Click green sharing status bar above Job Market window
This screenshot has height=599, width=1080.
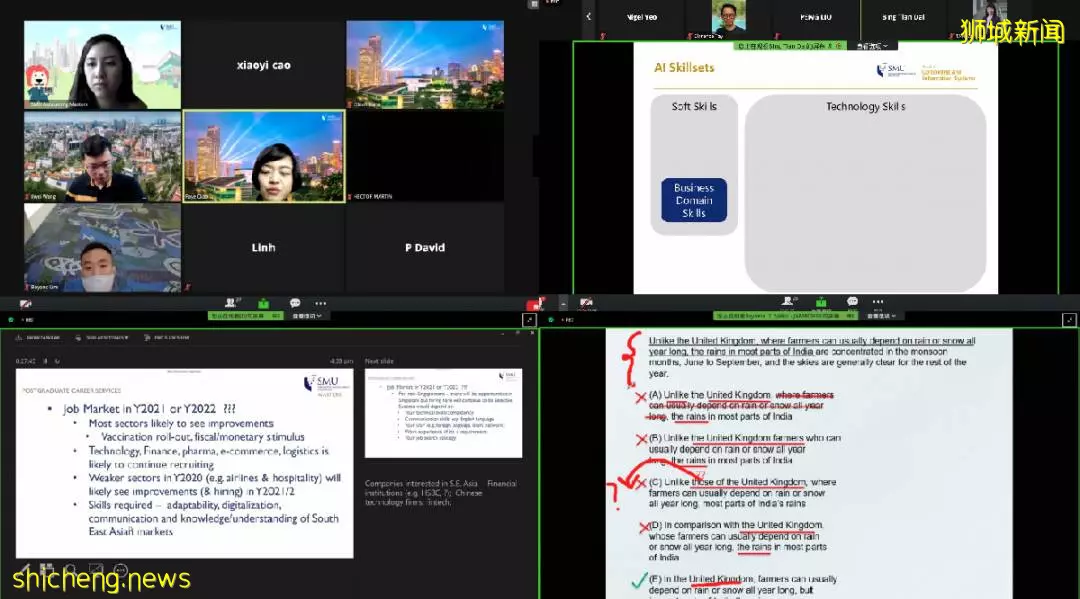[x=245, y=316]
